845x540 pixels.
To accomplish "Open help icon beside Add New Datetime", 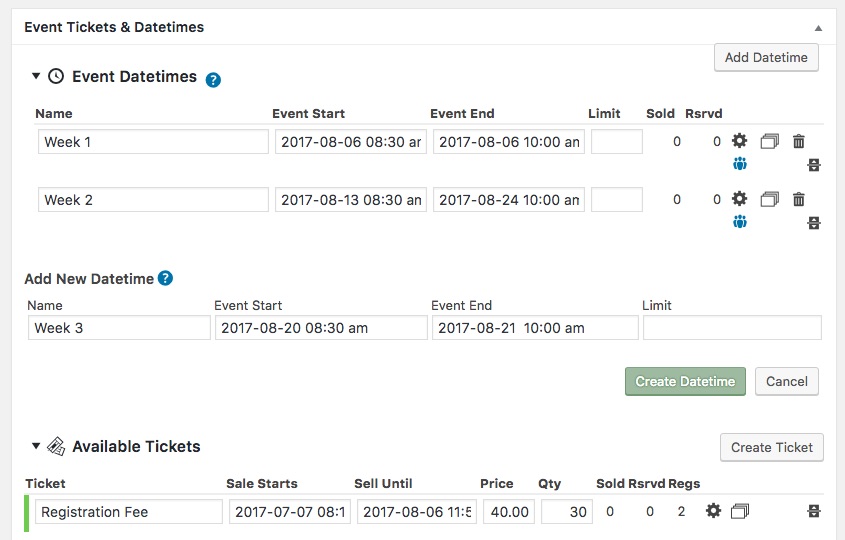I will [166, 279].
